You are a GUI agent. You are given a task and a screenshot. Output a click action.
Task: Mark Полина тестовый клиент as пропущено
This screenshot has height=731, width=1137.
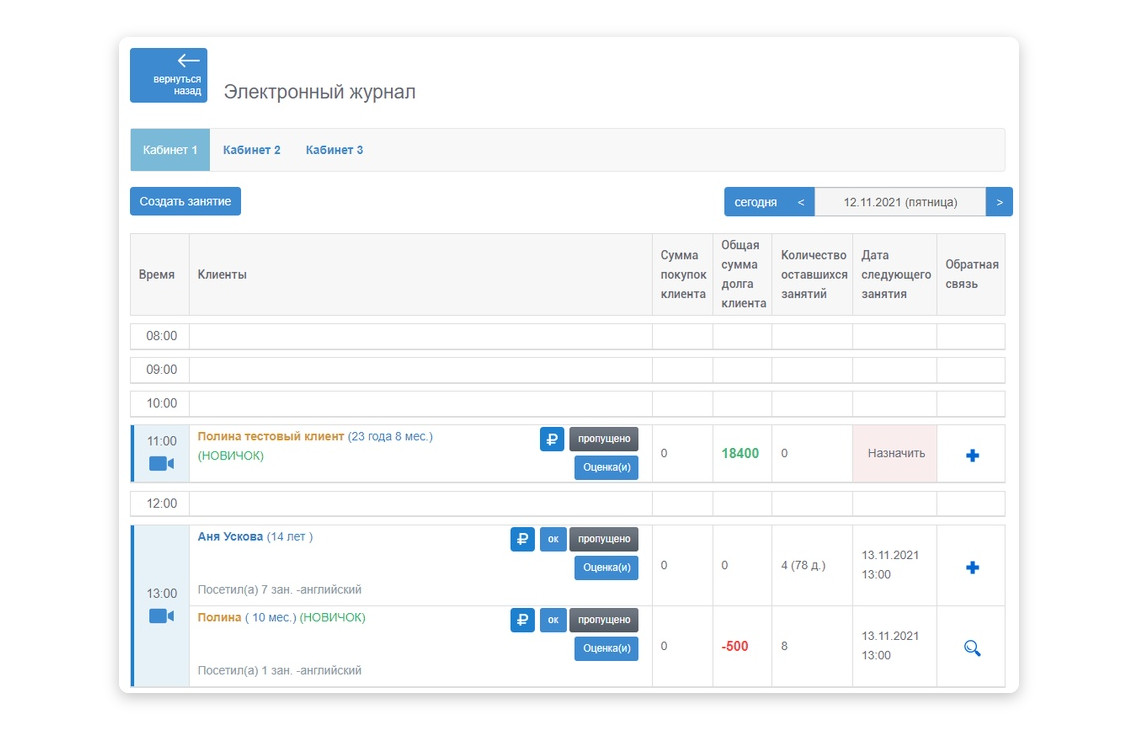604,439
